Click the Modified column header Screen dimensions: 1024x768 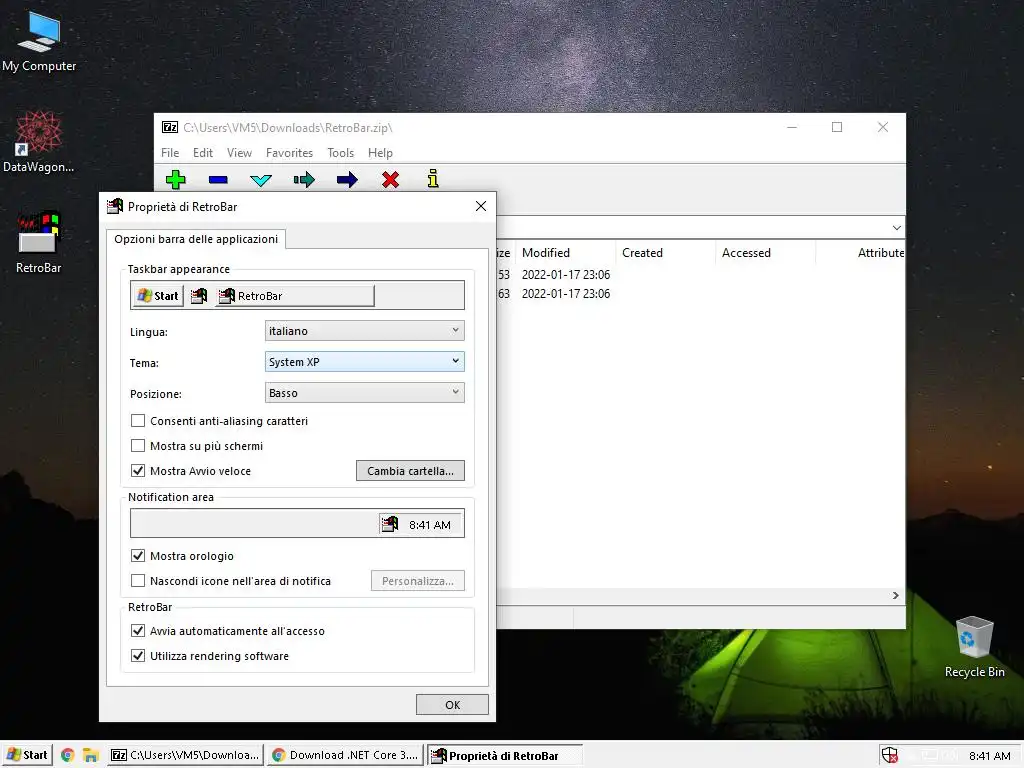click(x=566, y=253)
